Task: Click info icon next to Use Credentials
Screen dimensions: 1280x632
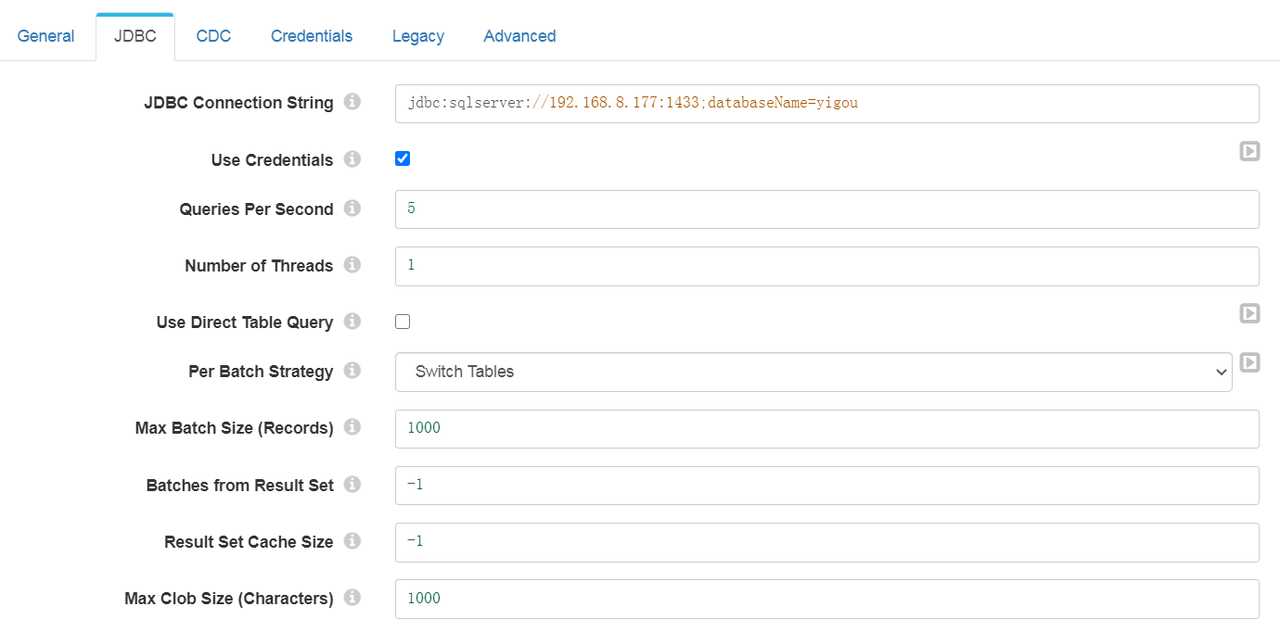Action: (x=352, y=159)
